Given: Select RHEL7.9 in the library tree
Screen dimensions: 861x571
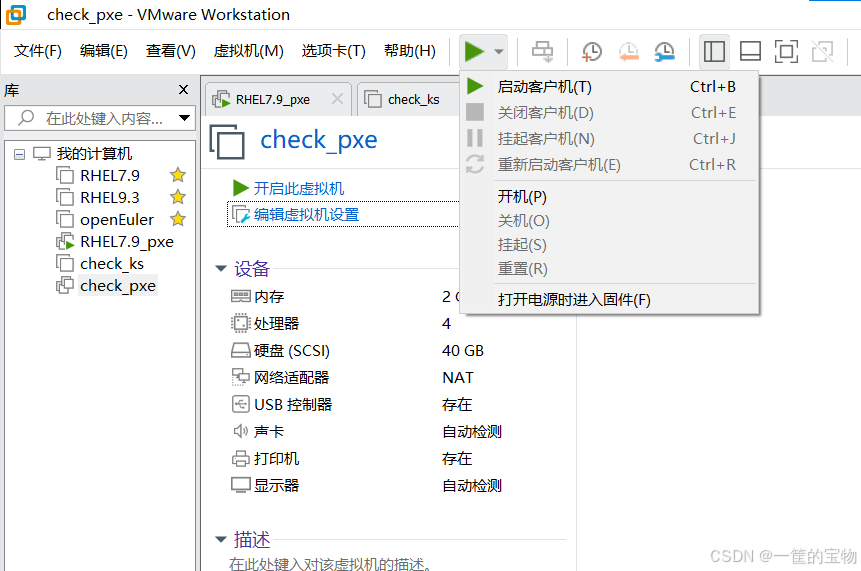Looking at the screenshot, I should point(110,176).
